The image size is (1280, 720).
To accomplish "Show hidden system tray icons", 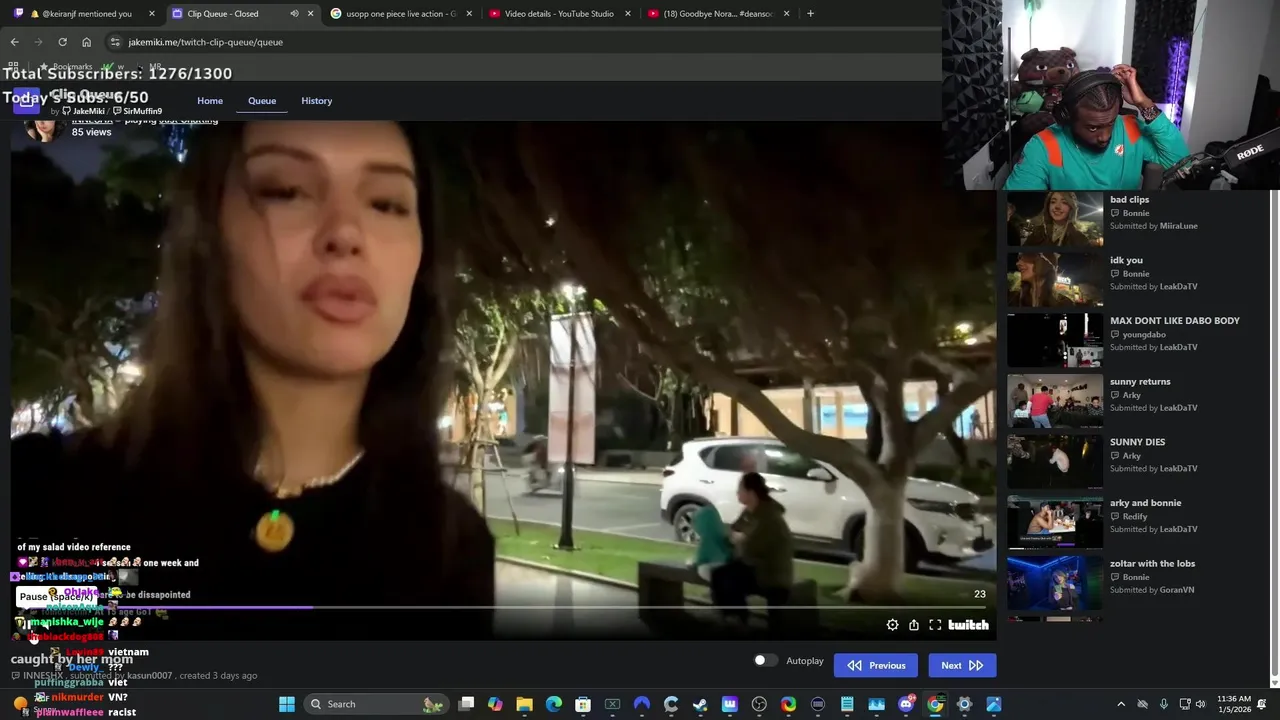I will pyautogui.click(x=1121, y=704).
